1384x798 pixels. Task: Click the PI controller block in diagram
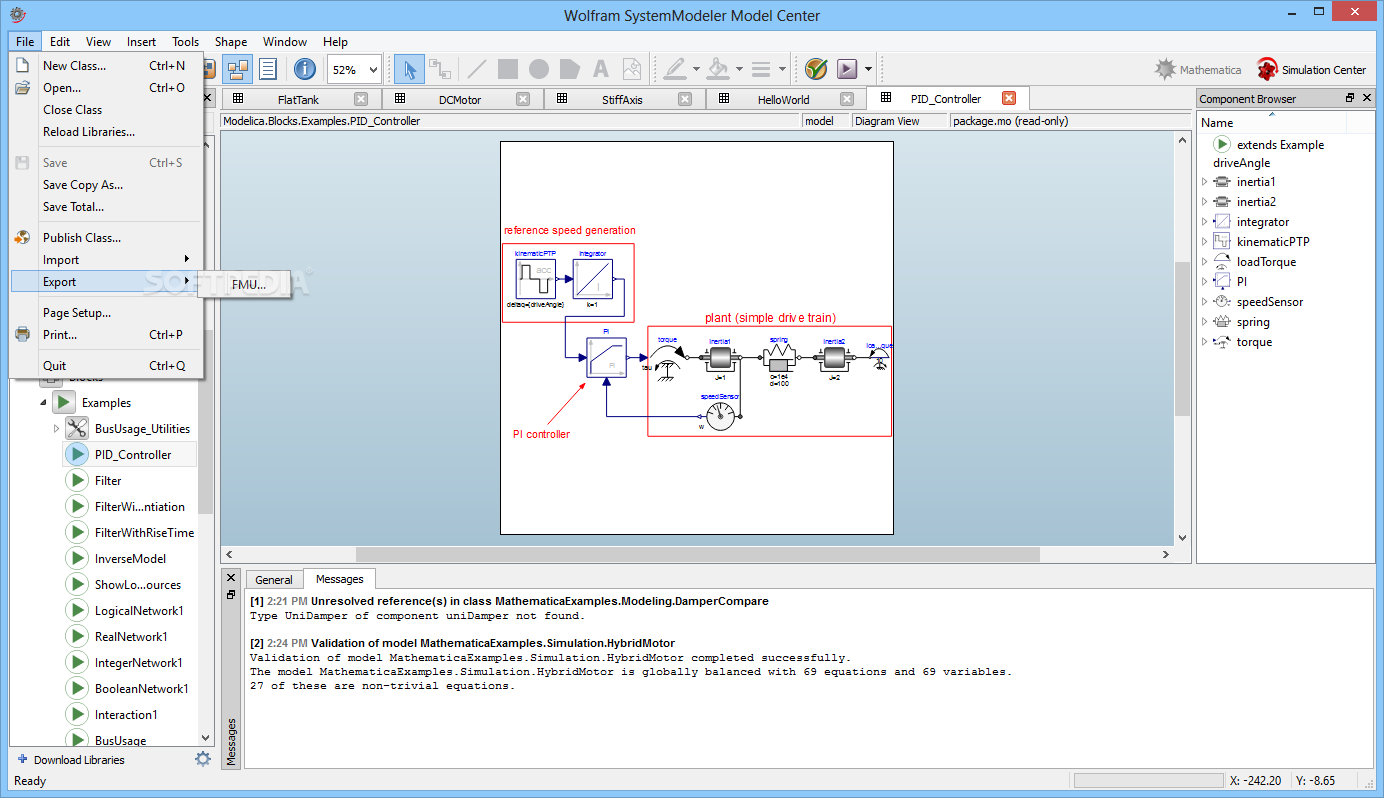(606, 357)
